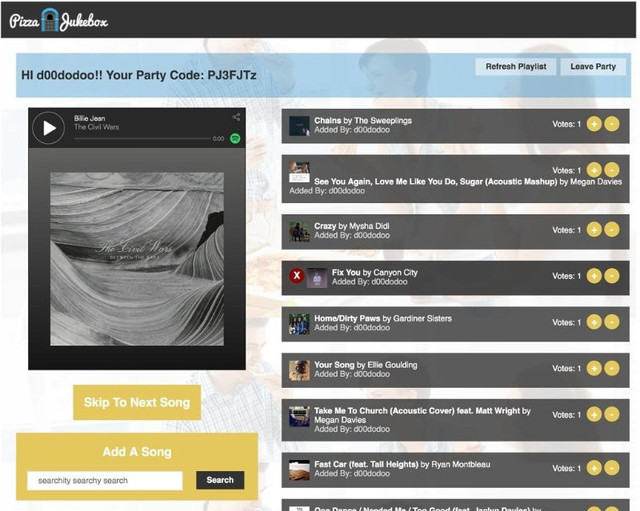Click the Take Me To Church thumbnail
The height and width of the screenshot is (511, 640).
pos(299,416)
